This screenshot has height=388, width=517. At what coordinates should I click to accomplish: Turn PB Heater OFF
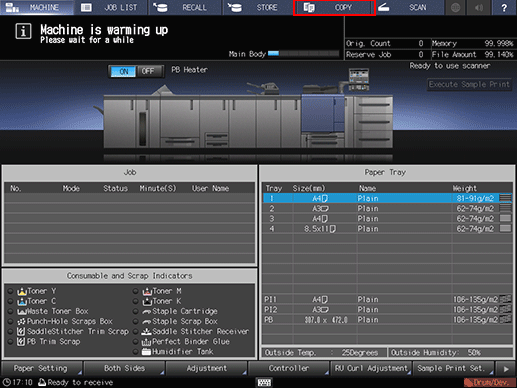(x=148, y=71)
